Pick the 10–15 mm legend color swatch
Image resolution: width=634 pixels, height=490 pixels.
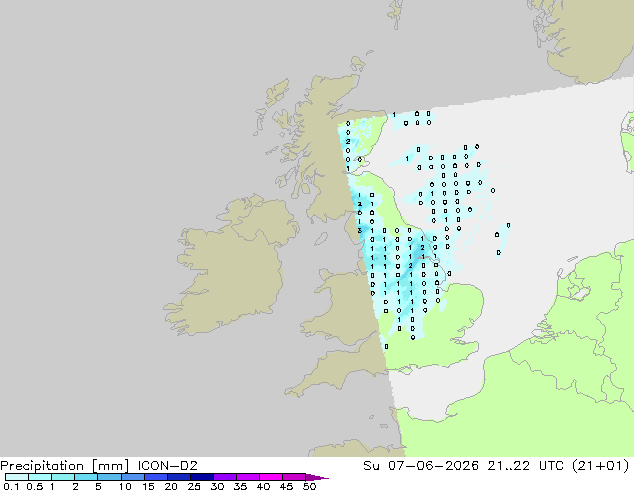coord(132,477)
